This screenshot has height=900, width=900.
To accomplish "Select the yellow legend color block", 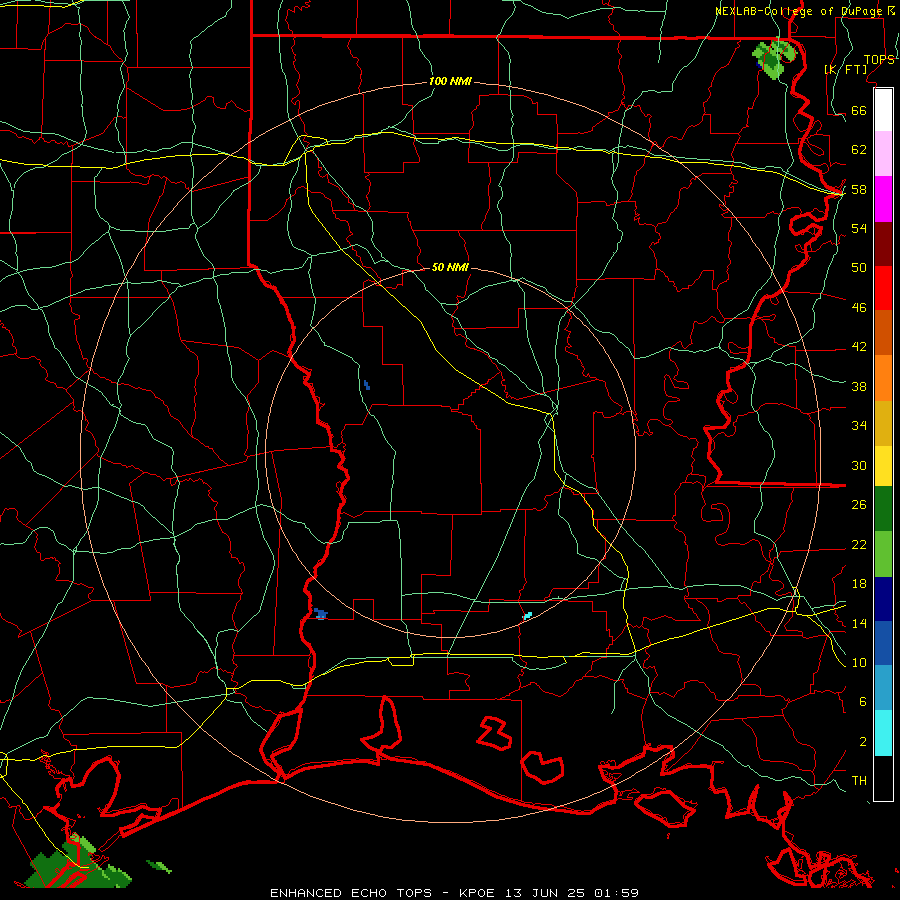I will 883,466.
